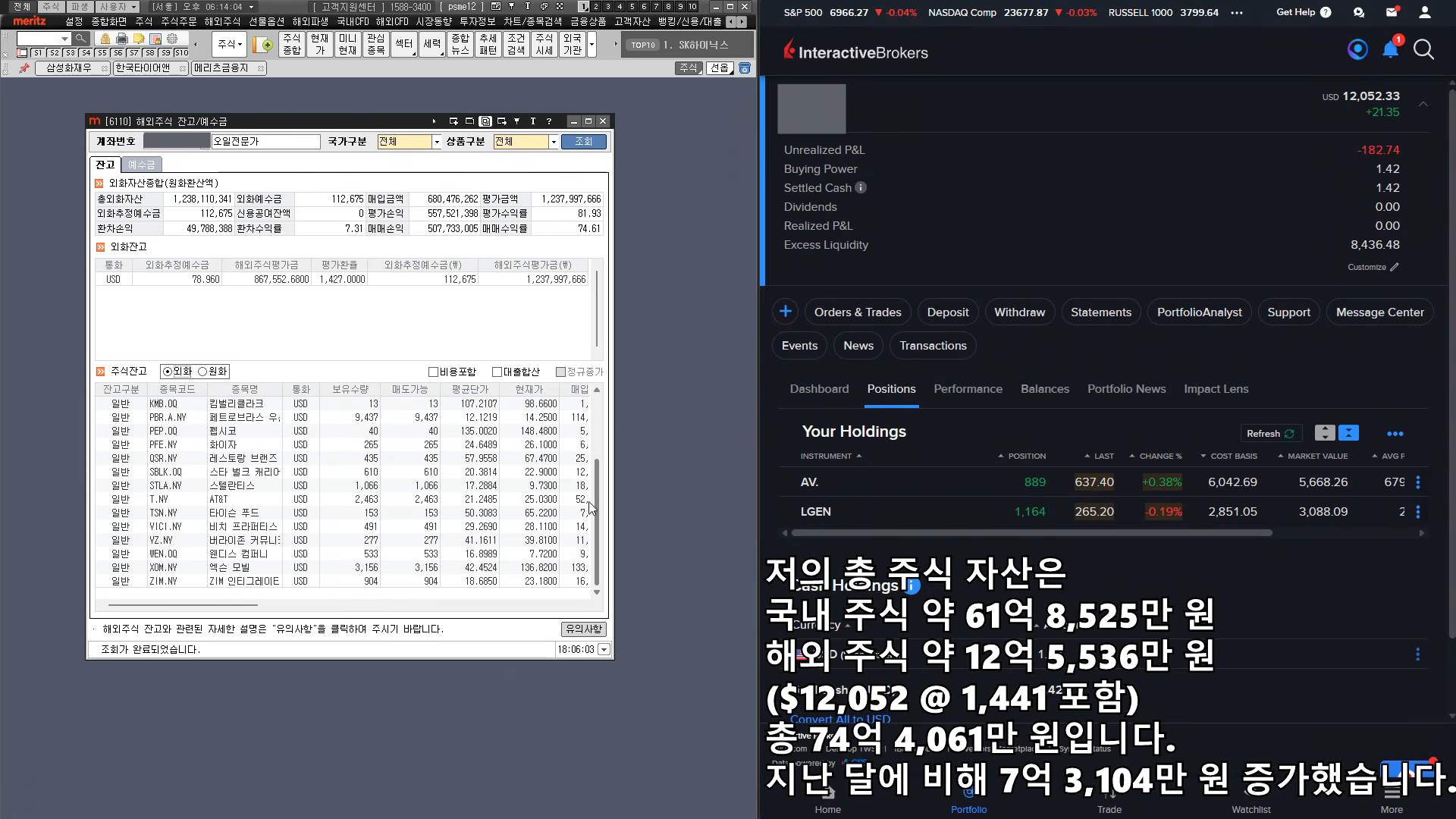Click the holdings table horizontal scrollbar
Screen dimensions: 1456x819
tap(1031, 533)
